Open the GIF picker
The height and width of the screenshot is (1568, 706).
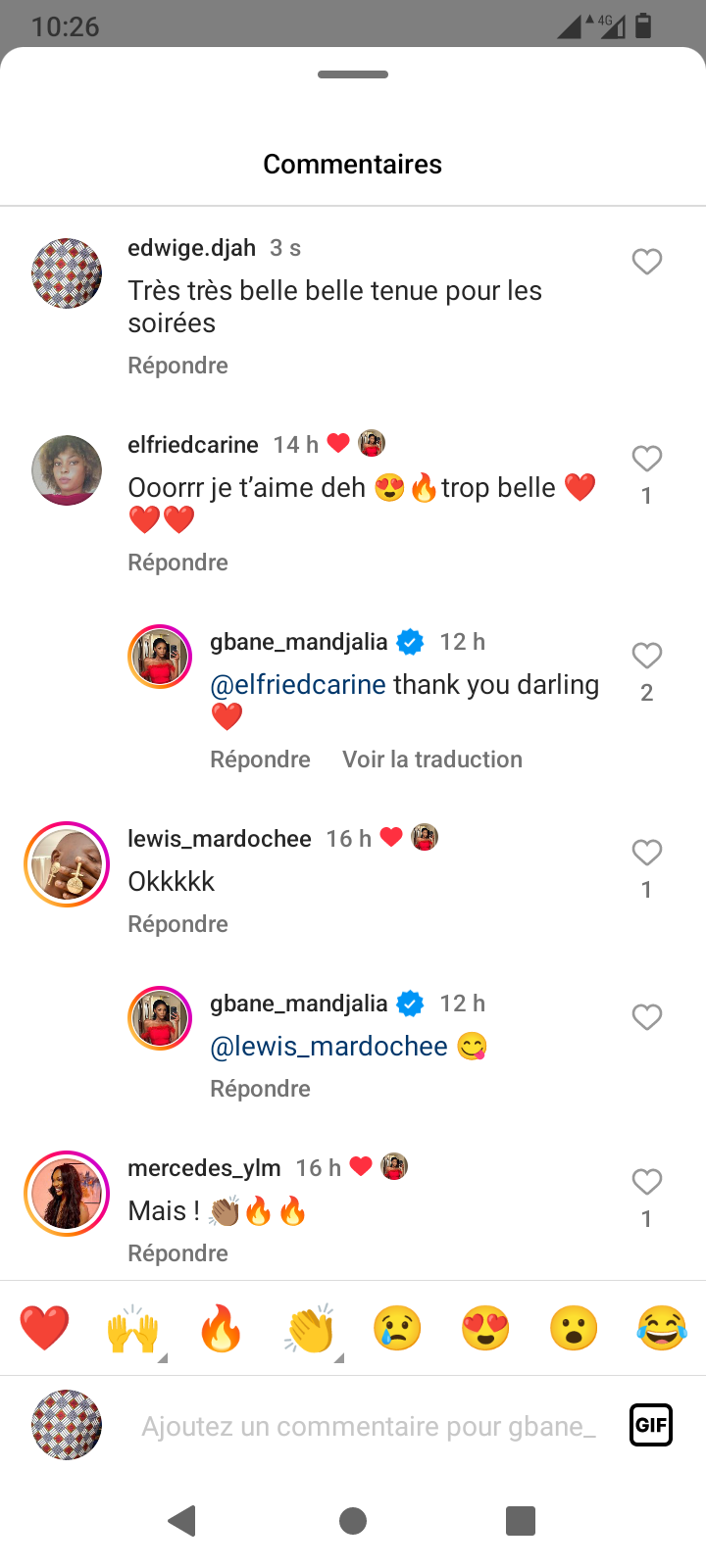651,1425
